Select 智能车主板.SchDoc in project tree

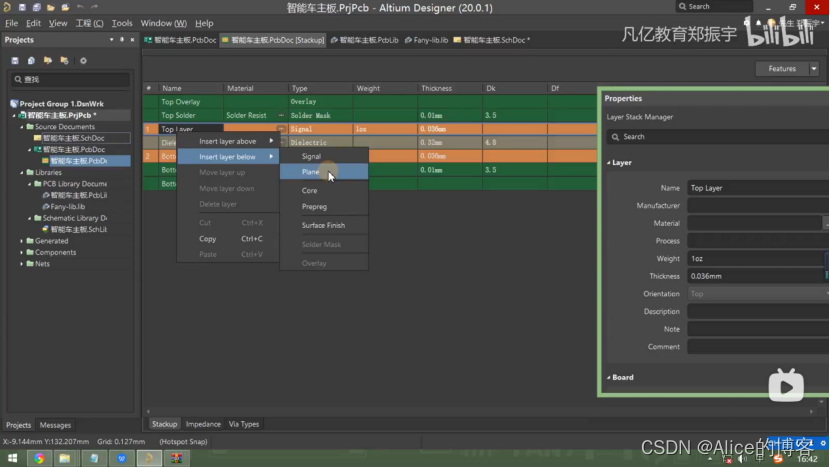pyautogui.click(x=74, y=138)
